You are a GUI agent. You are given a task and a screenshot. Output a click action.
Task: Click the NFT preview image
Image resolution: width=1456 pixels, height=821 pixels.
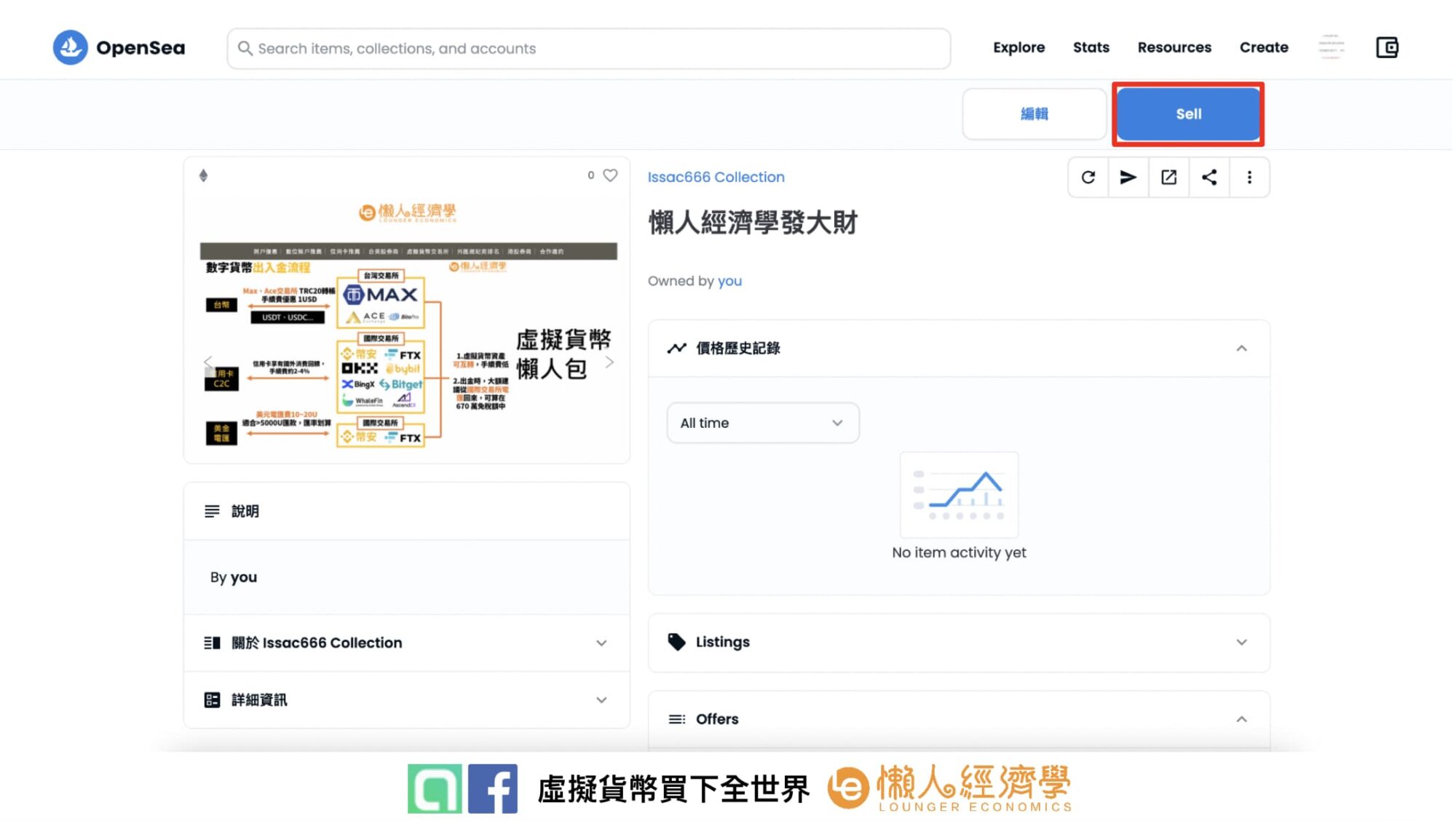(x=408, y=324)
